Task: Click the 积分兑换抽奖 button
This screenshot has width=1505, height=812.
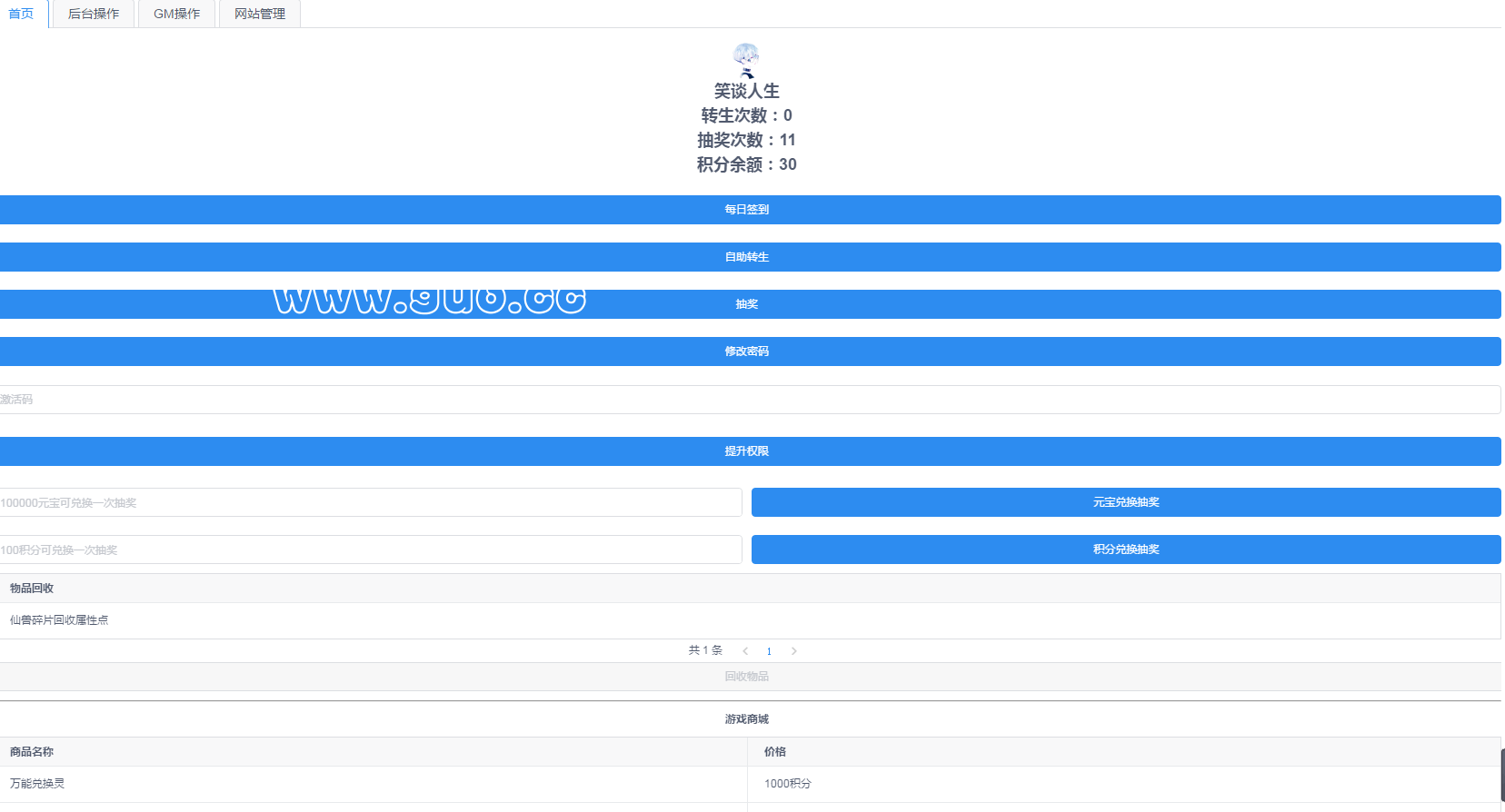Action: 1125,550
